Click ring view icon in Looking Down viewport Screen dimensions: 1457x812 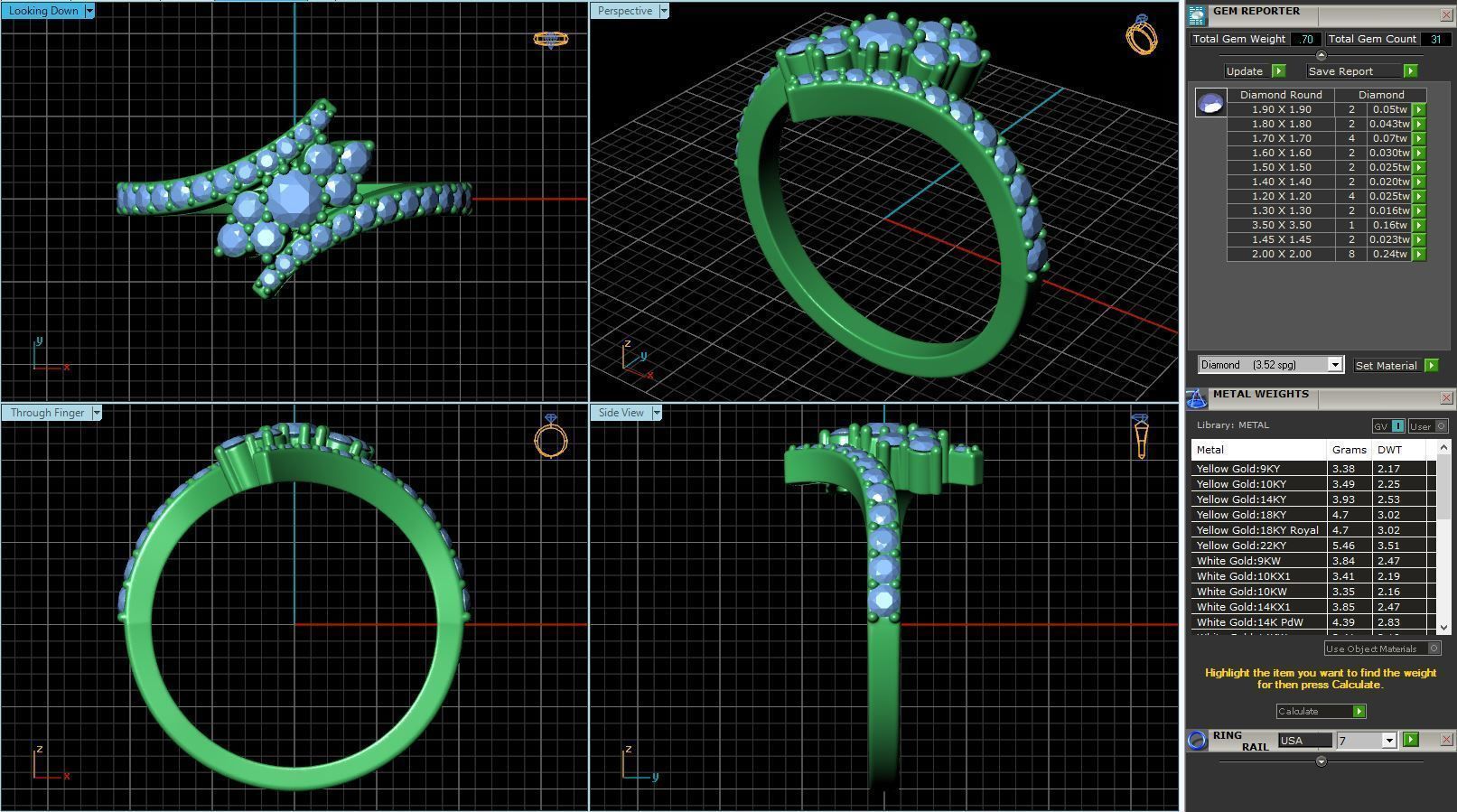click(x=550, y=40)
